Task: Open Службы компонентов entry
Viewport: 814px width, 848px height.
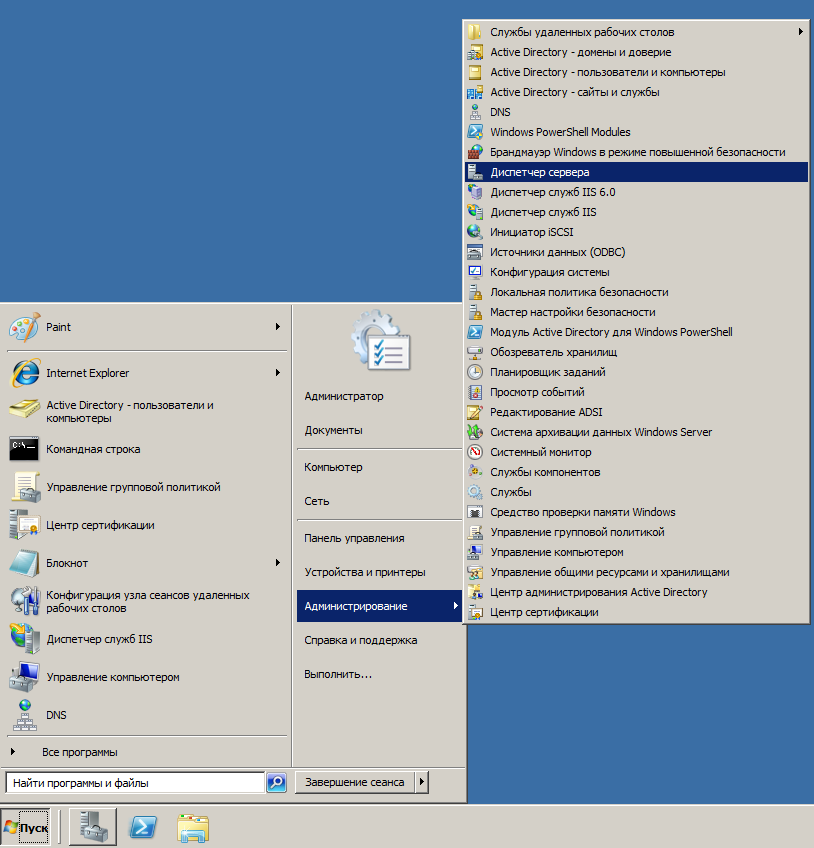Action: (637, 472)
